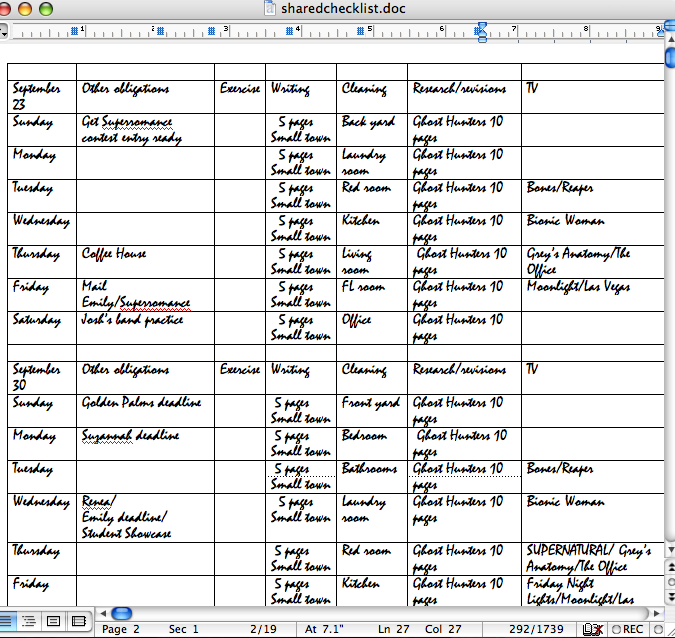Viewport: 675px width, 638px height.
Task: Click Ln 27 status bar entry
Action: point(393,629)
